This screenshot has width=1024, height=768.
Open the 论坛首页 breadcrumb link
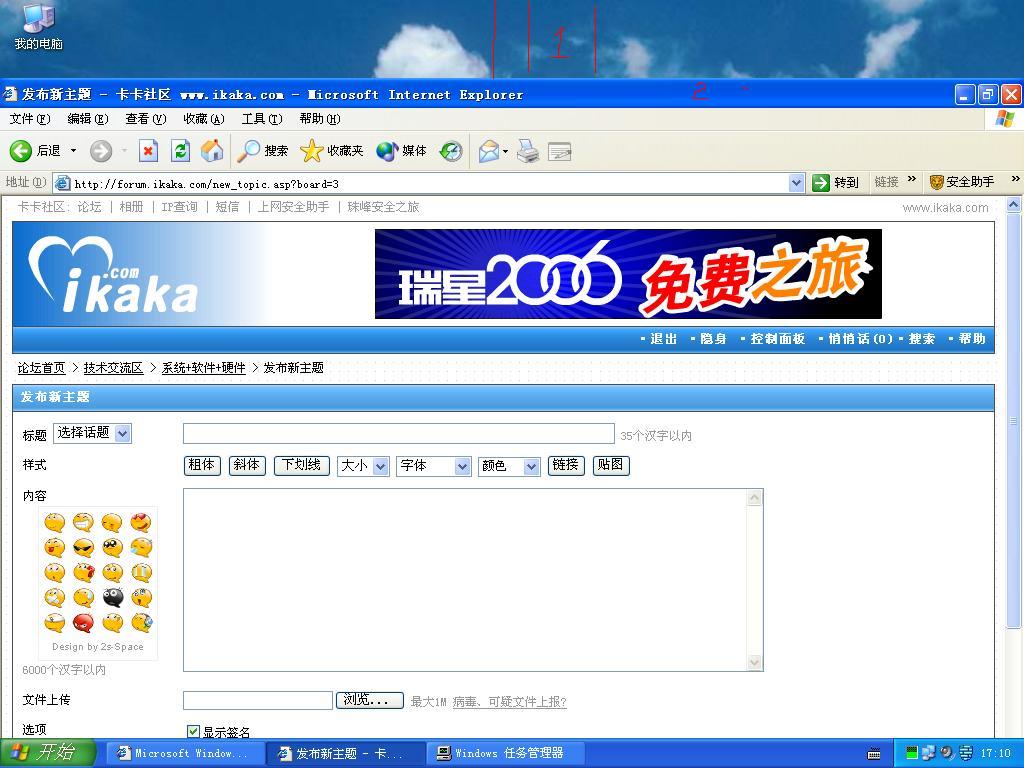click(x=41, y=368)
